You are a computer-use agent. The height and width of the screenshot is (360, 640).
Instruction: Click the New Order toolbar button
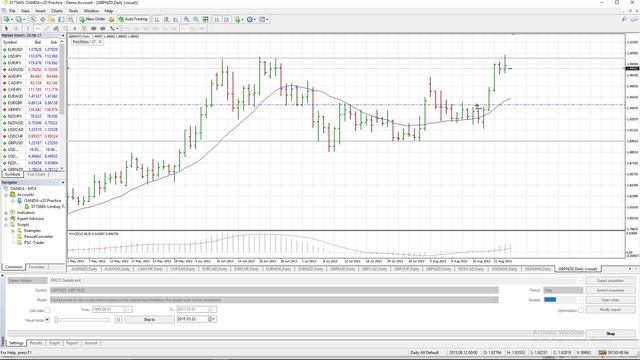[93, 19]
